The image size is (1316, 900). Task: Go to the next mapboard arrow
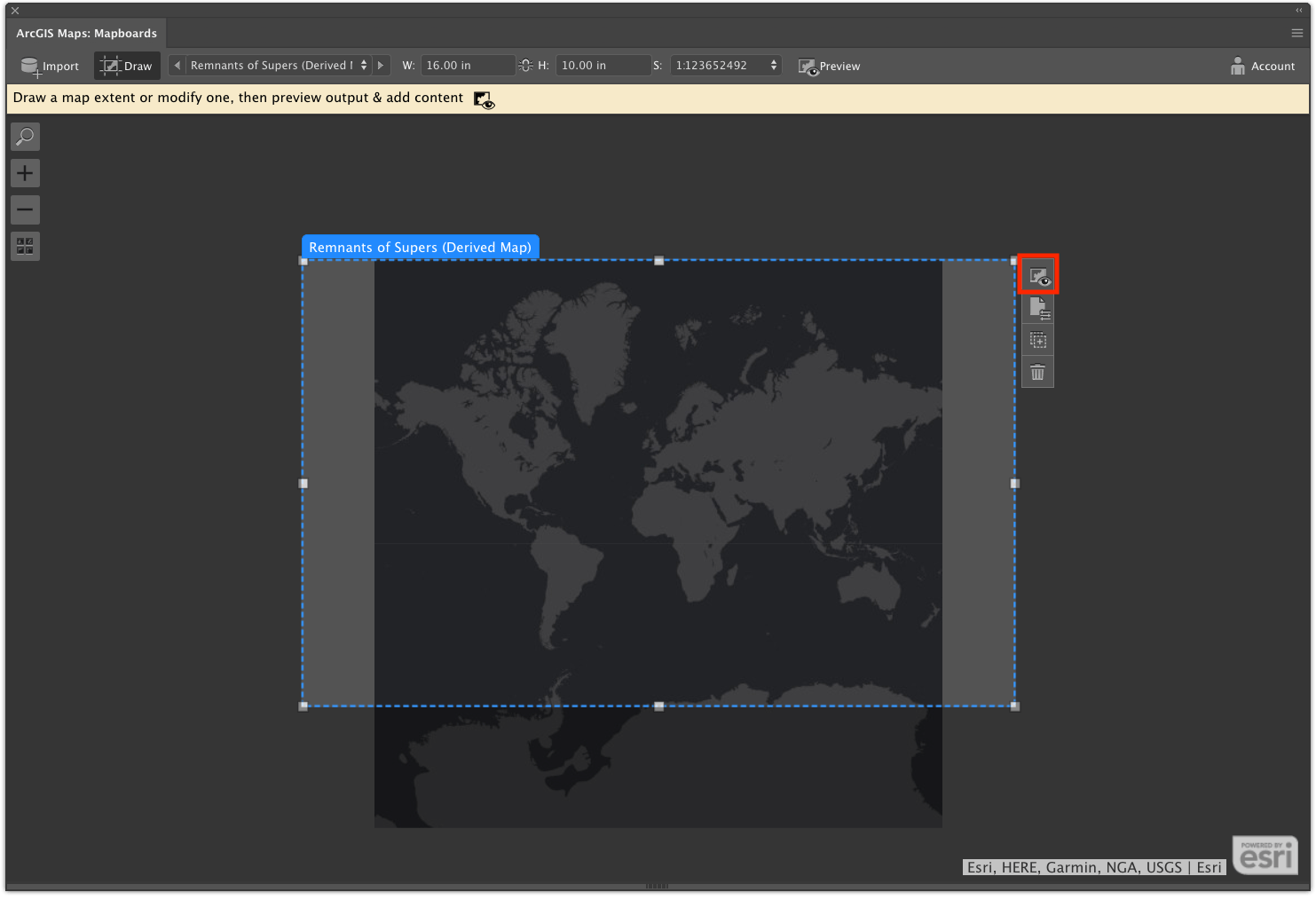(381, 65)
